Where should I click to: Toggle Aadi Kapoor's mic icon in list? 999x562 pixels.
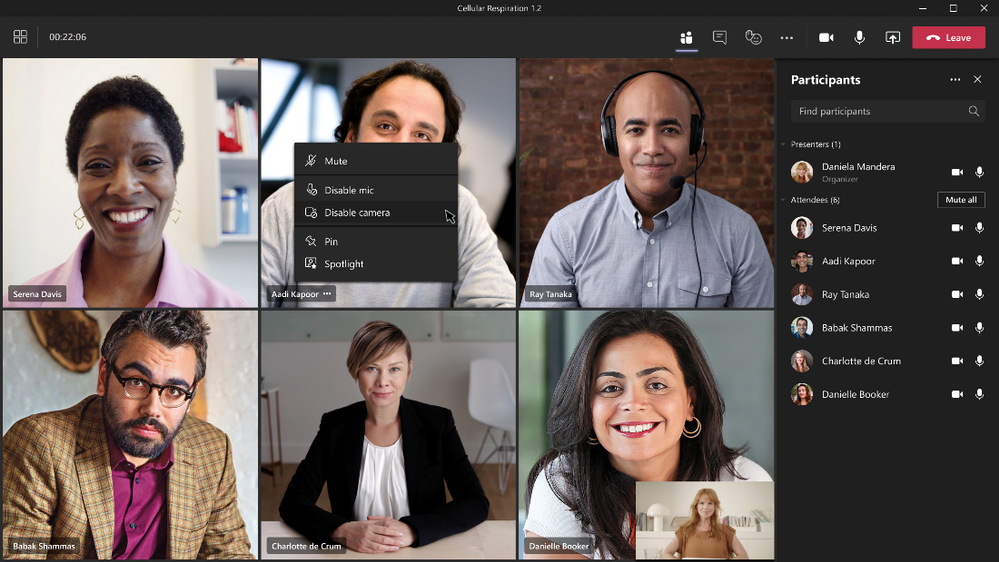tap(979, 261)
